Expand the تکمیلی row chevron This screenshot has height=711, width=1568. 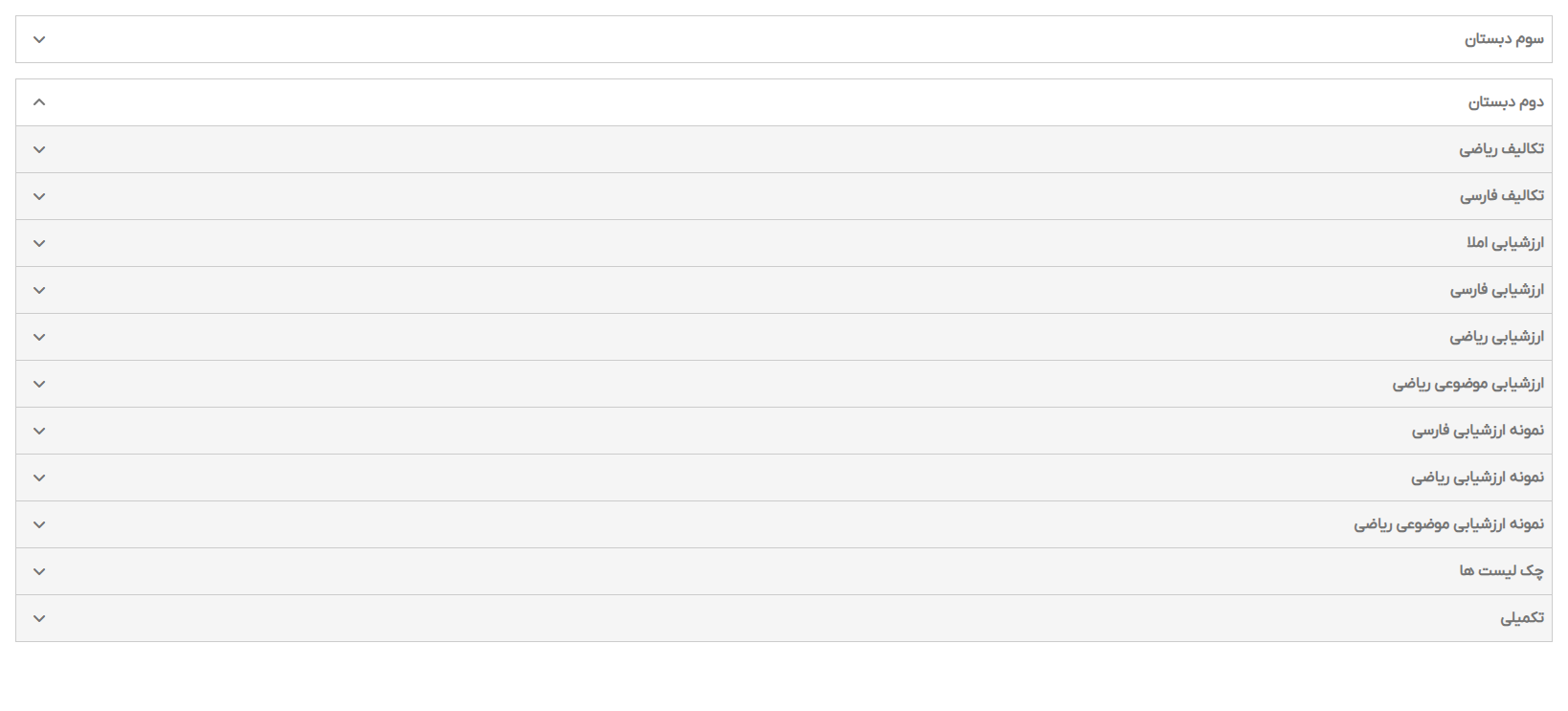tap(39, 618)
